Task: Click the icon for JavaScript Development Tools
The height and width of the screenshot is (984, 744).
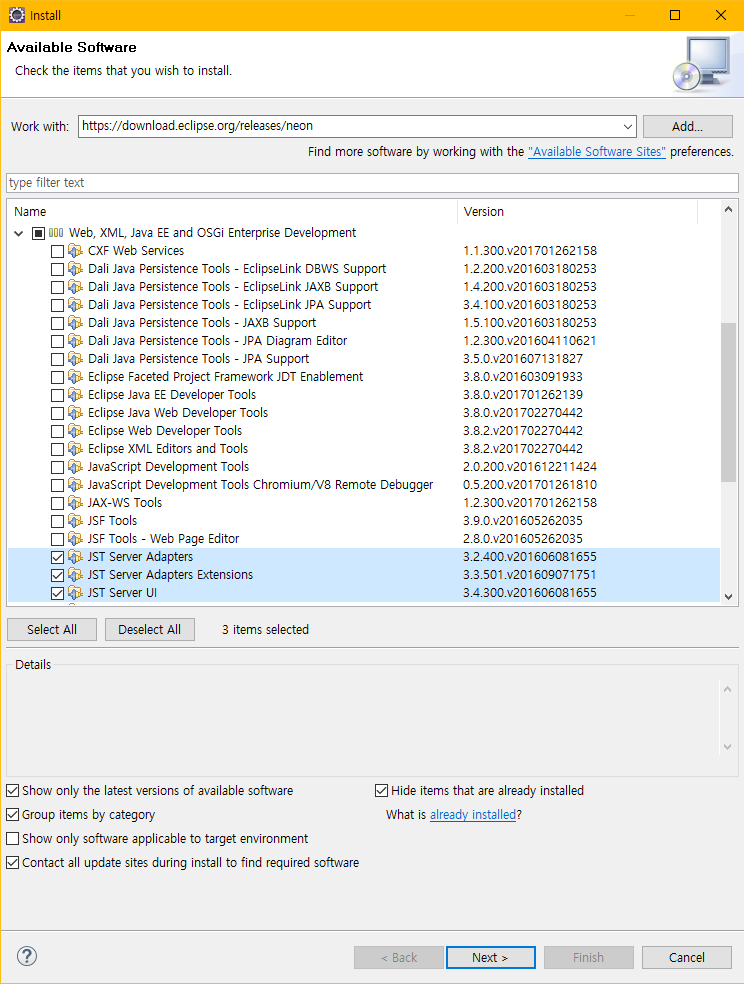Action: [75, 467]
